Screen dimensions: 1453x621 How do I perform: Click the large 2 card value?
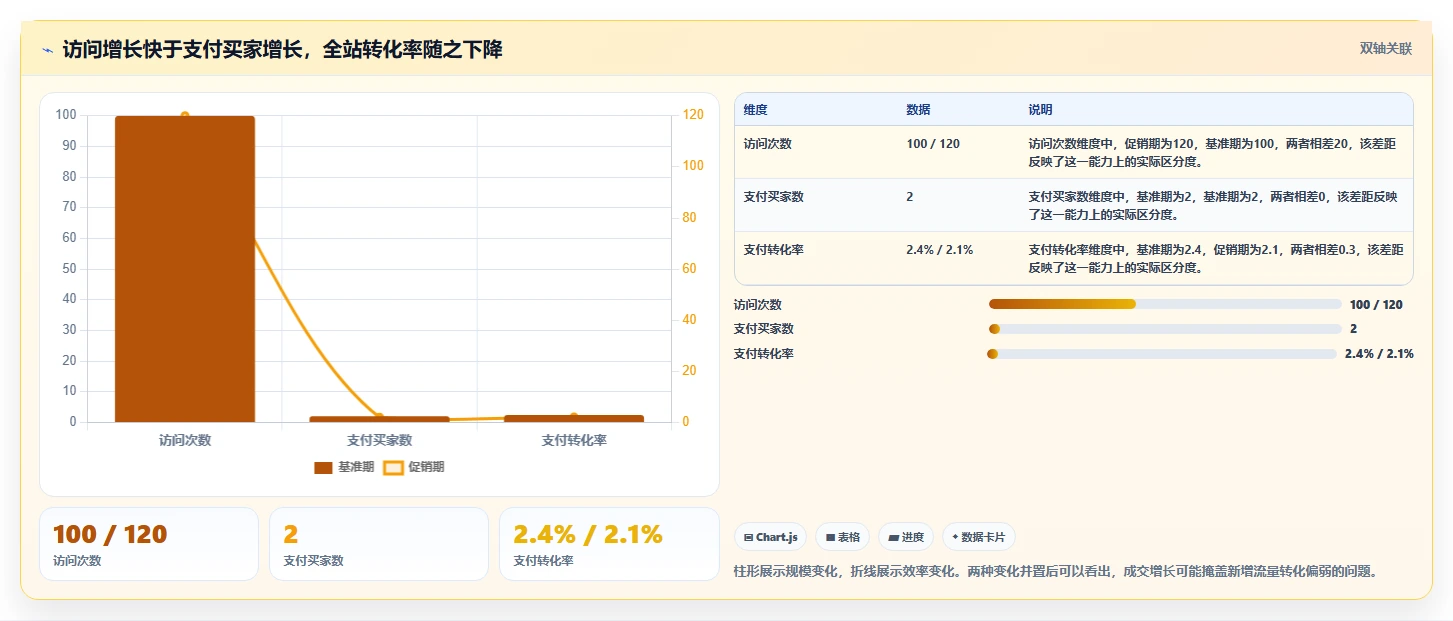(291, 535)
